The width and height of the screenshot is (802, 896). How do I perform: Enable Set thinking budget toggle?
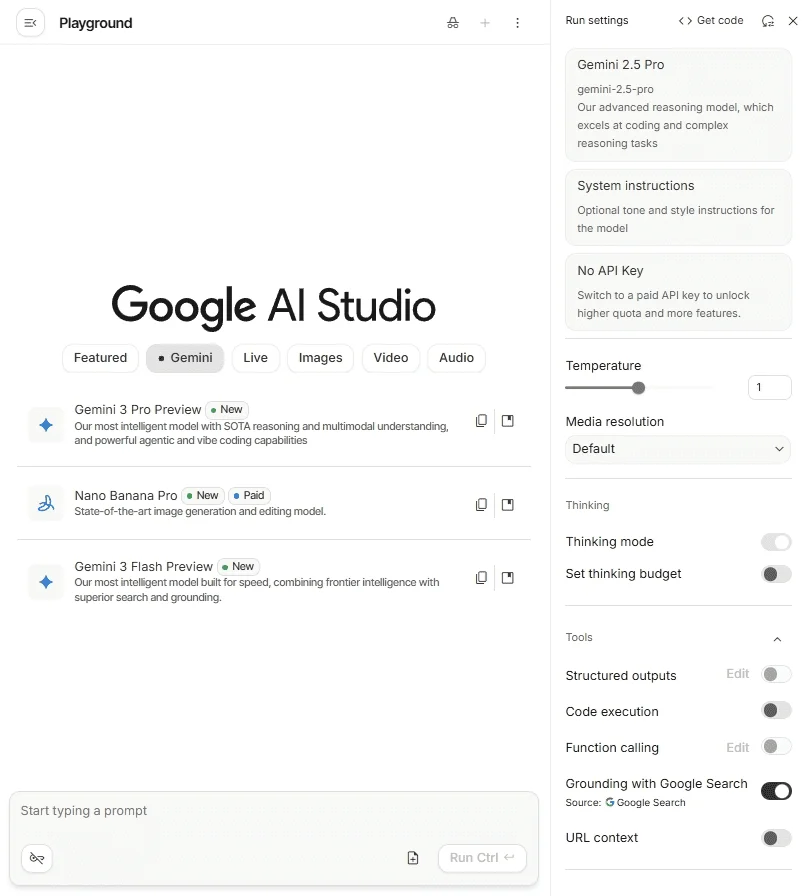[776, 574]
